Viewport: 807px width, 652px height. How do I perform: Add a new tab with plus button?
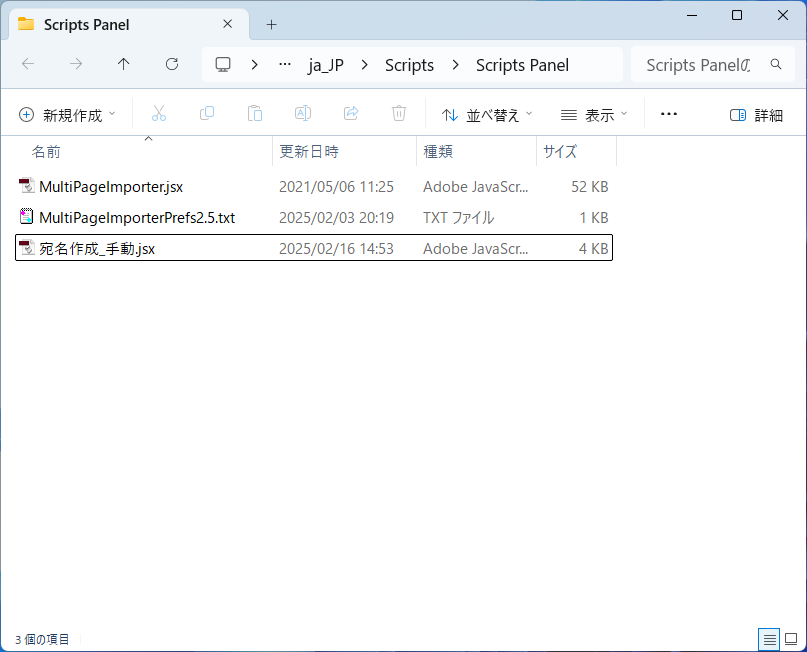(x=271, y=24)
